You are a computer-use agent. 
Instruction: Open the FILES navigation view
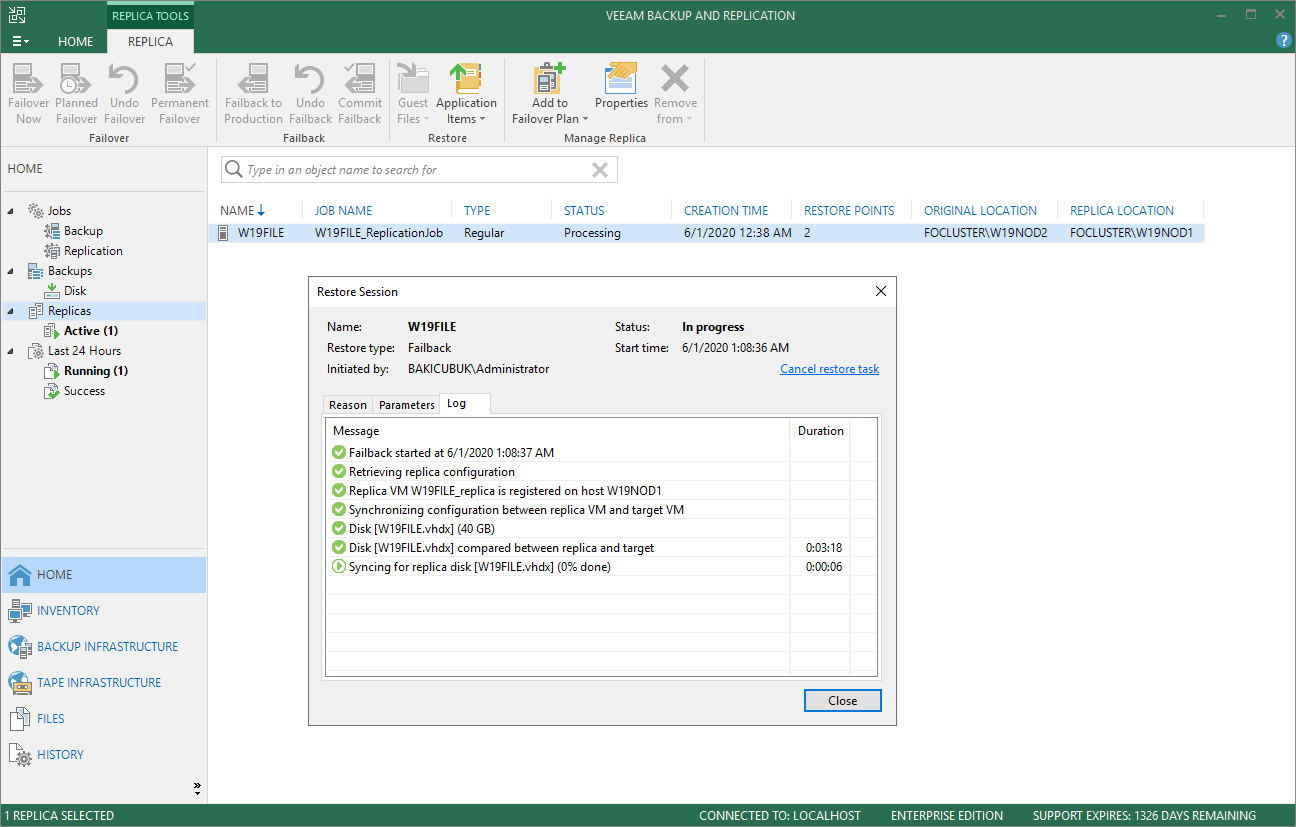click(x=103, y=719)
